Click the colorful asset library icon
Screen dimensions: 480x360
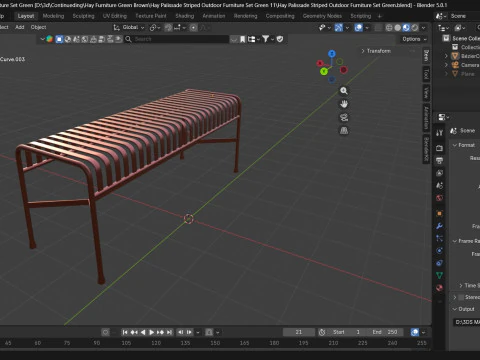point(49,39)
